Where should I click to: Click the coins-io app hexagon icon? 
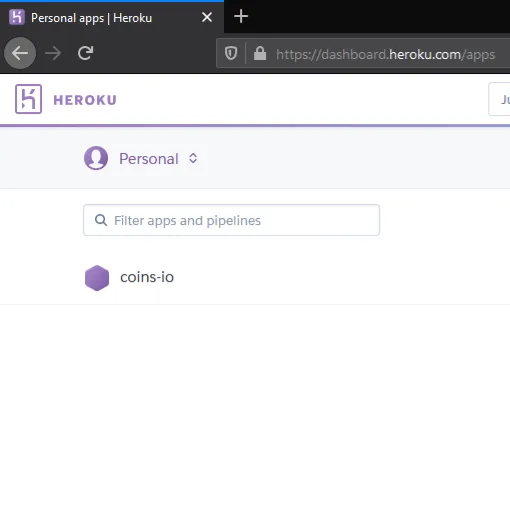[97, 278]
